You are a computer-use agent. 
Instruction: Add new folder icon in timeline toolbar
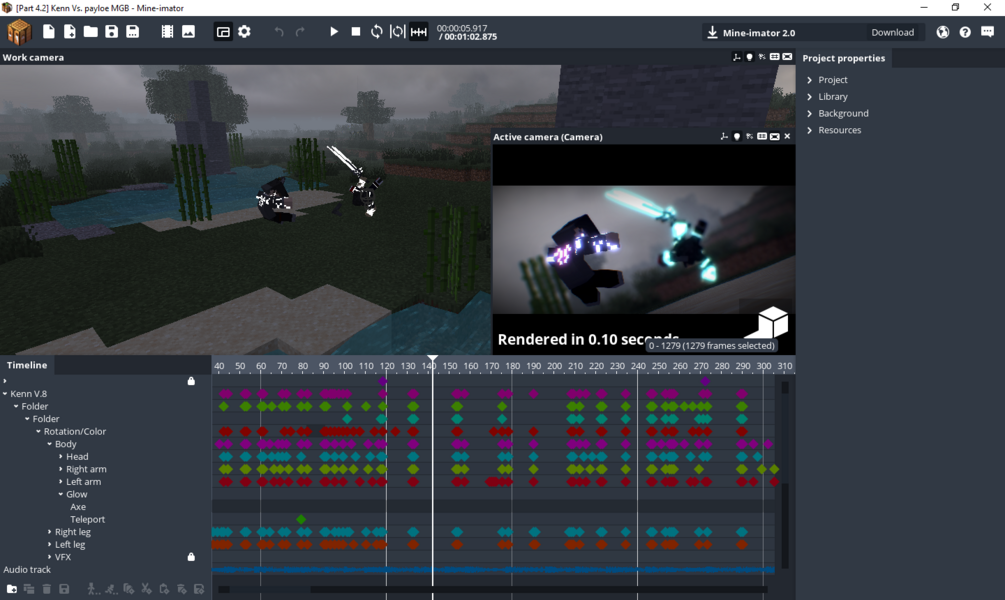click(x=12, y=588)
